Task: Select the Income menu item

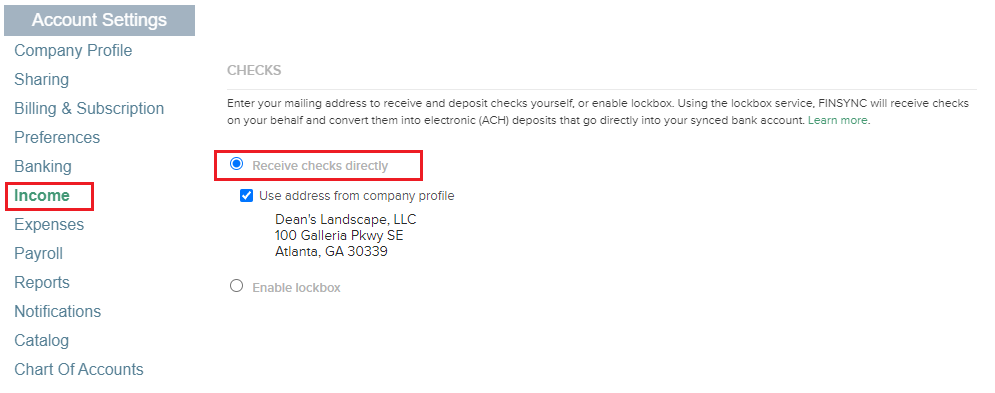Action: pyautogui.click(x=42, y=196)
